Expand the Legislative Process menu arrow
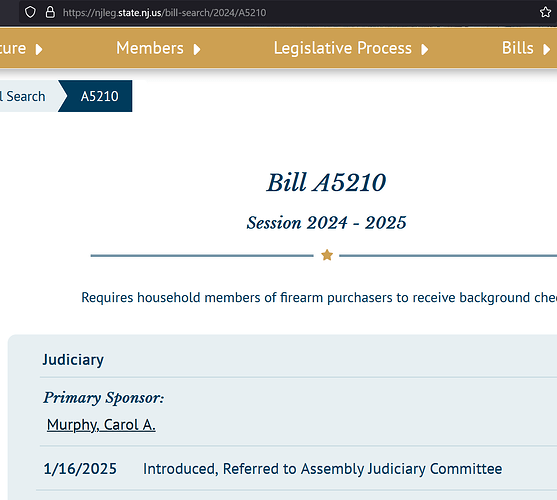 424,49
